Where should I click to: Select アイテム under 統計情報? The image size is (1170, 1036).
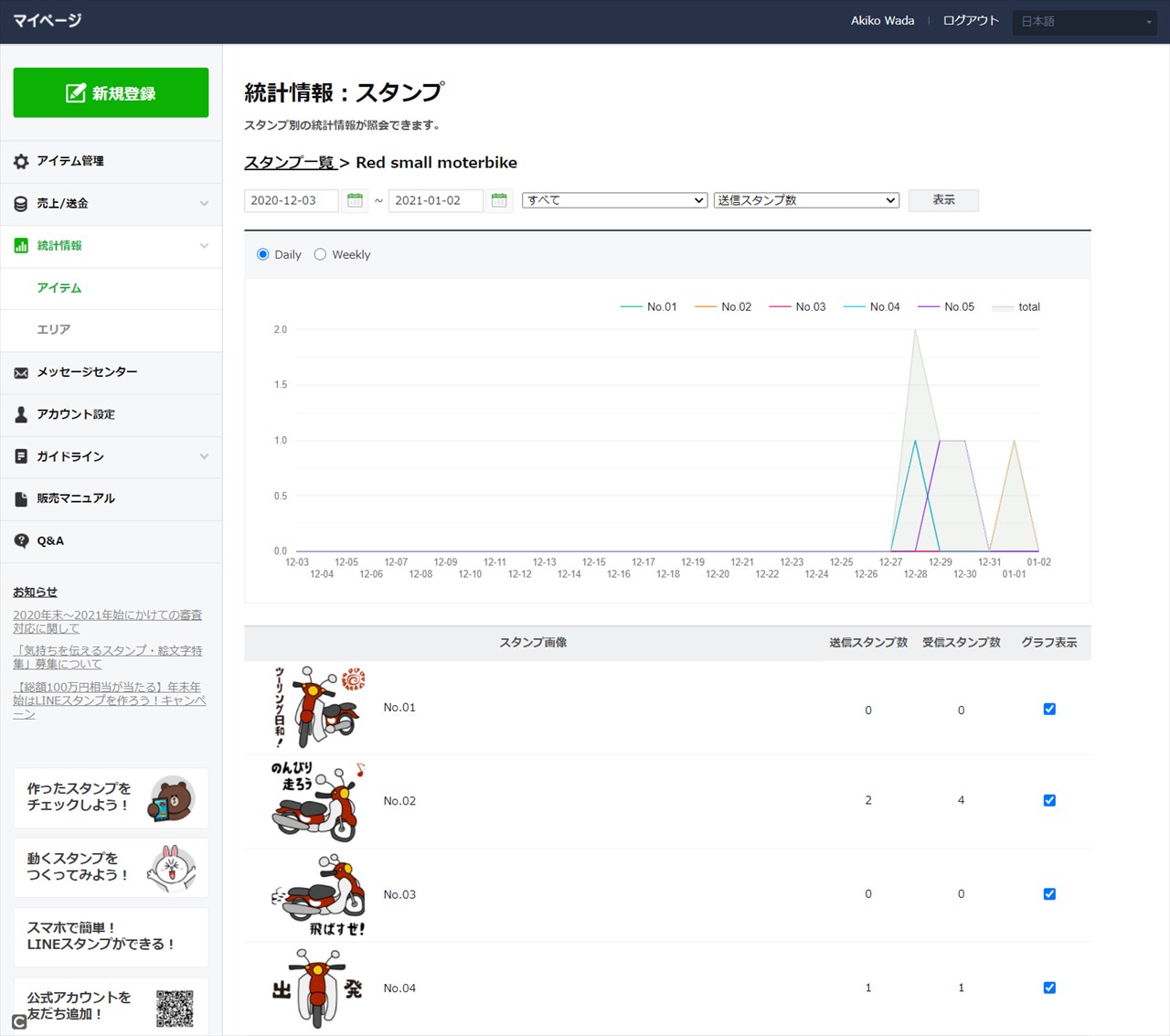(x=59, y=288)
